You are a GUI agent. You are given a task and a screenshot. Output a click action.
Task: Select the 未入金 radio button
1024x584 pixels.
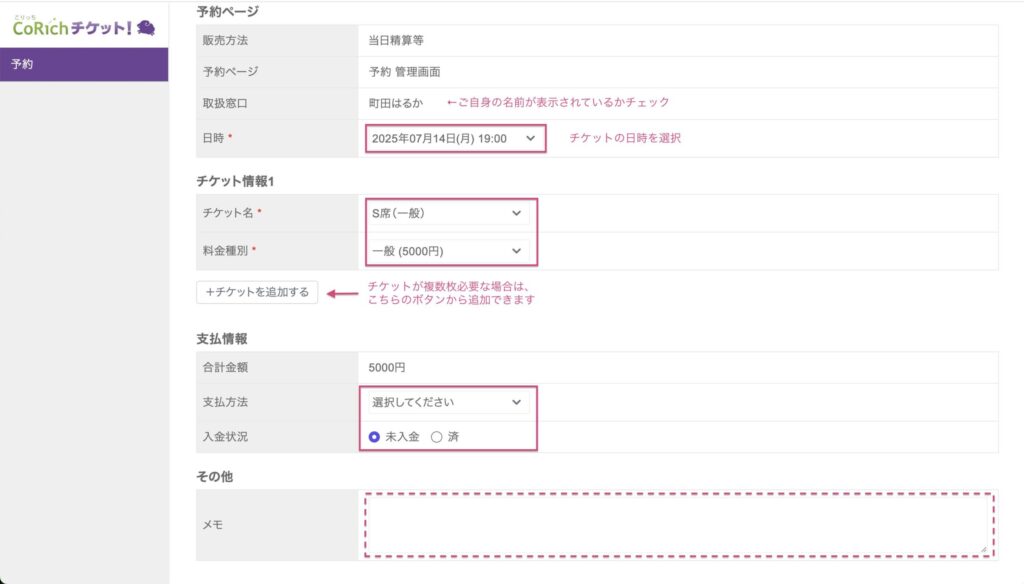(375, 437)
